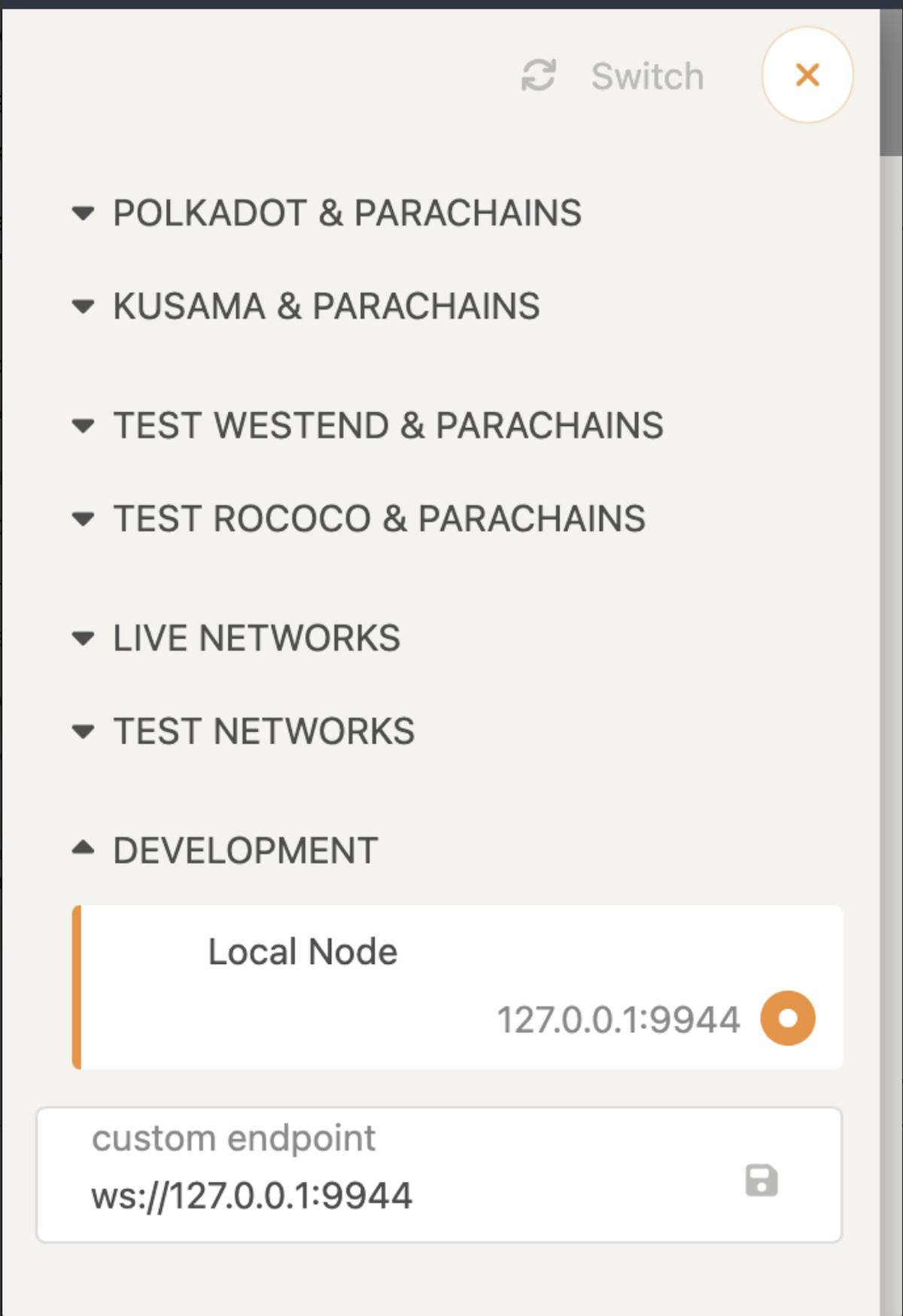903x1316 pixels.
Task: Click the triangle icon beside TEST NETWORKS
Action: 83,729
